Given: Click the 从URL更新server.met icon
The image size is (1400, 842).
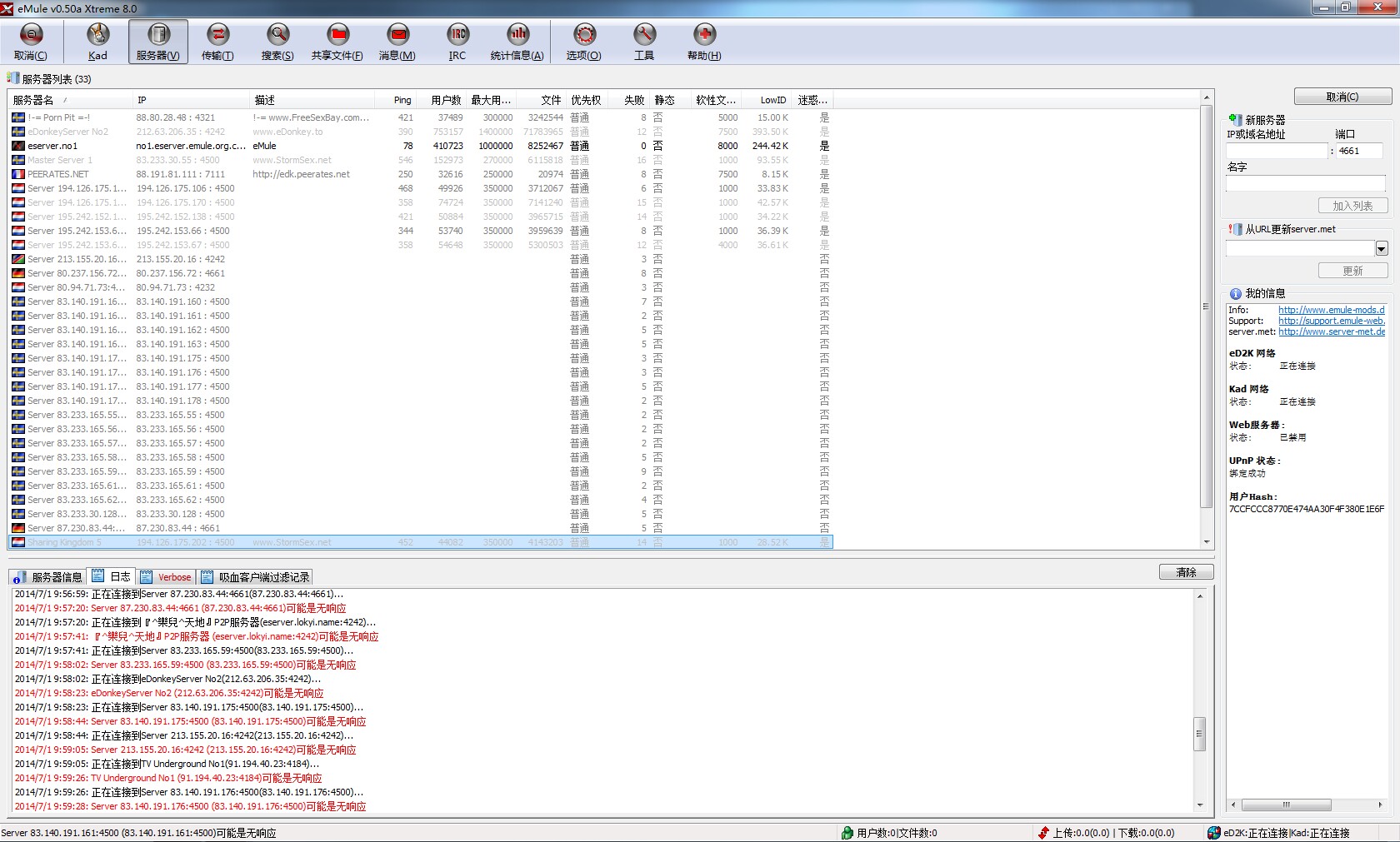Looking at the screenshot, I should (1235, 229).
